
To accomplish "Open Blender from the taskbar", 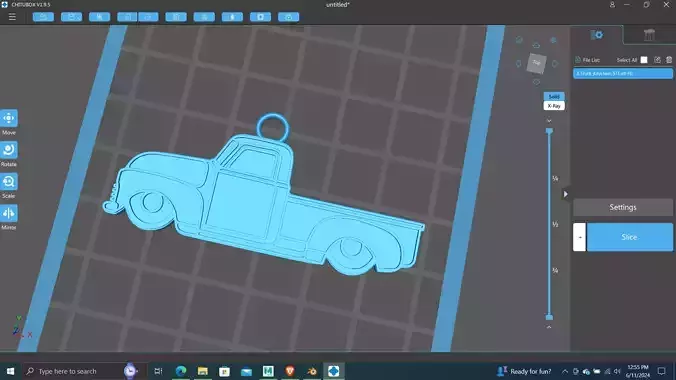I will point(312,371).
